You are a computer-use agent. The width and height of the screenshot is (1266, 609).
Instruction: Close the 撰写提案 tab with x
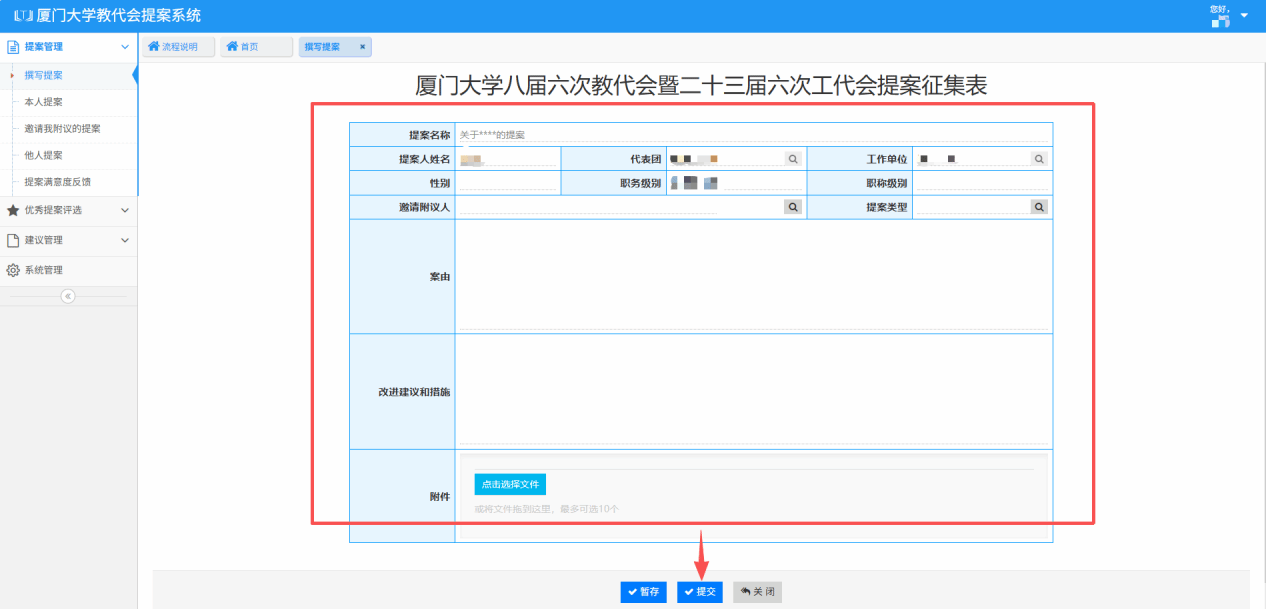coord(362,47)
